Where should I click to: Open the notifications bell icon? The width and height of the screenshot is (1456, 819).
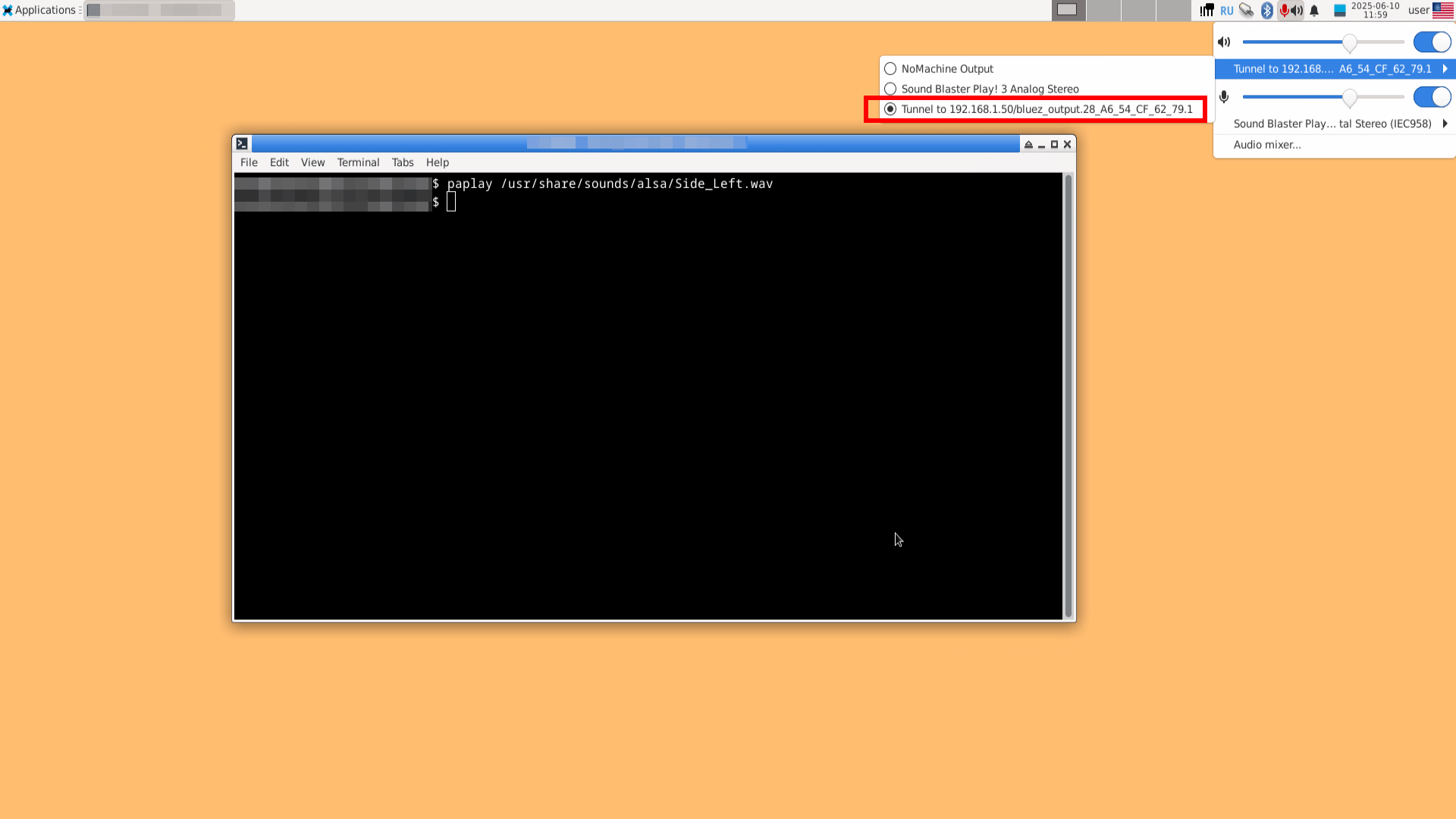tap(1314, 11)
